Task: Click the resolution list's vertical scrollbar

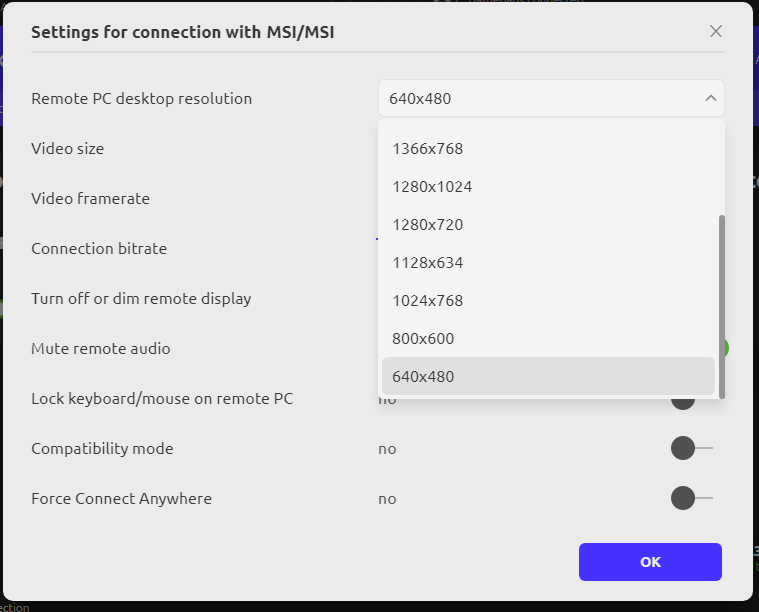Action: click(x=722, y=305)
